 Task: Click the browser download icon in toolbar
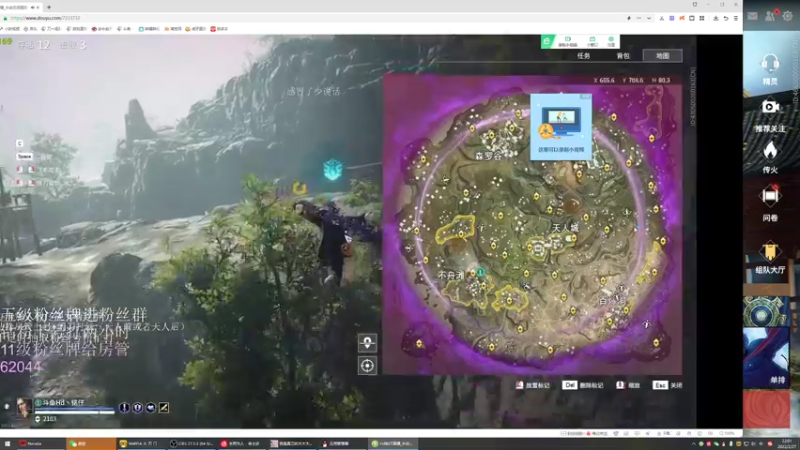coord(716,18)
